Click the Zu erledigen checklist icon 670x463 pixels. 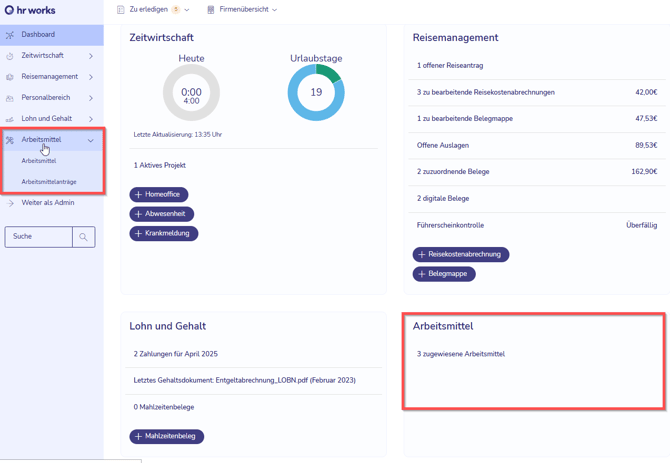[120, 10]
